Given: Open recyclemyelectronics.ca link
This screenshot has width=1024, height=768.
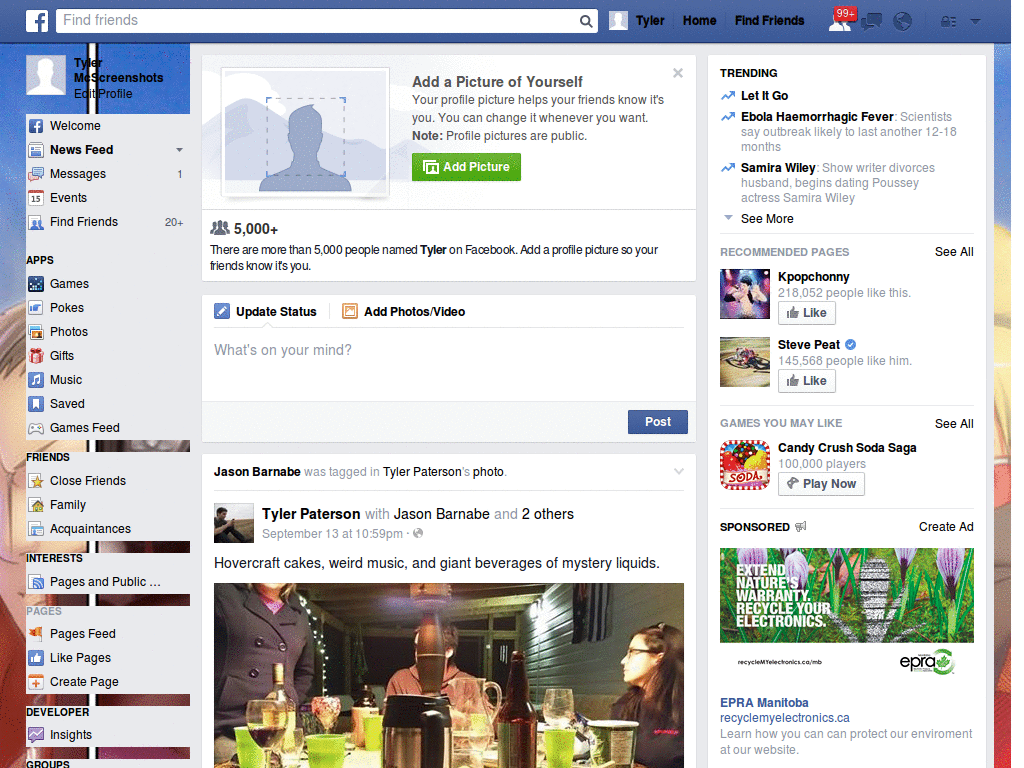Looking at the screenshot, I should click(x=784, y=718).
